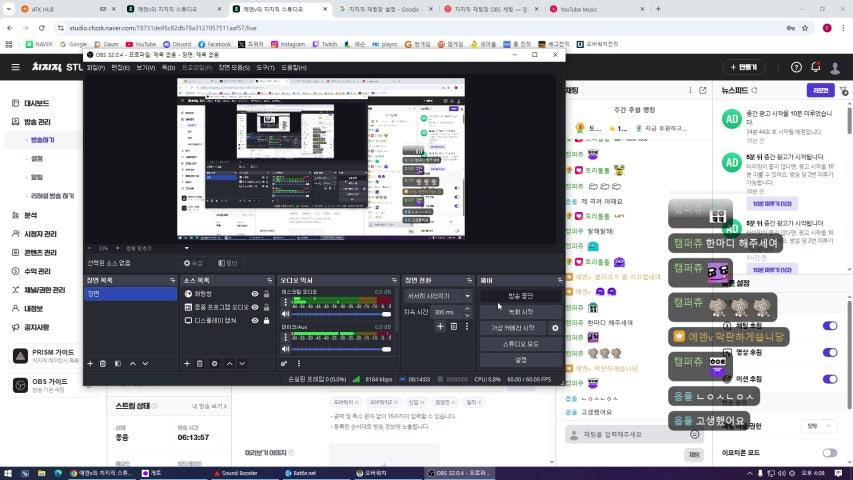Remove the selected scene with trash icon
Image resolution: width=853 pixels, height=480 pixels.
pos(103,363)
